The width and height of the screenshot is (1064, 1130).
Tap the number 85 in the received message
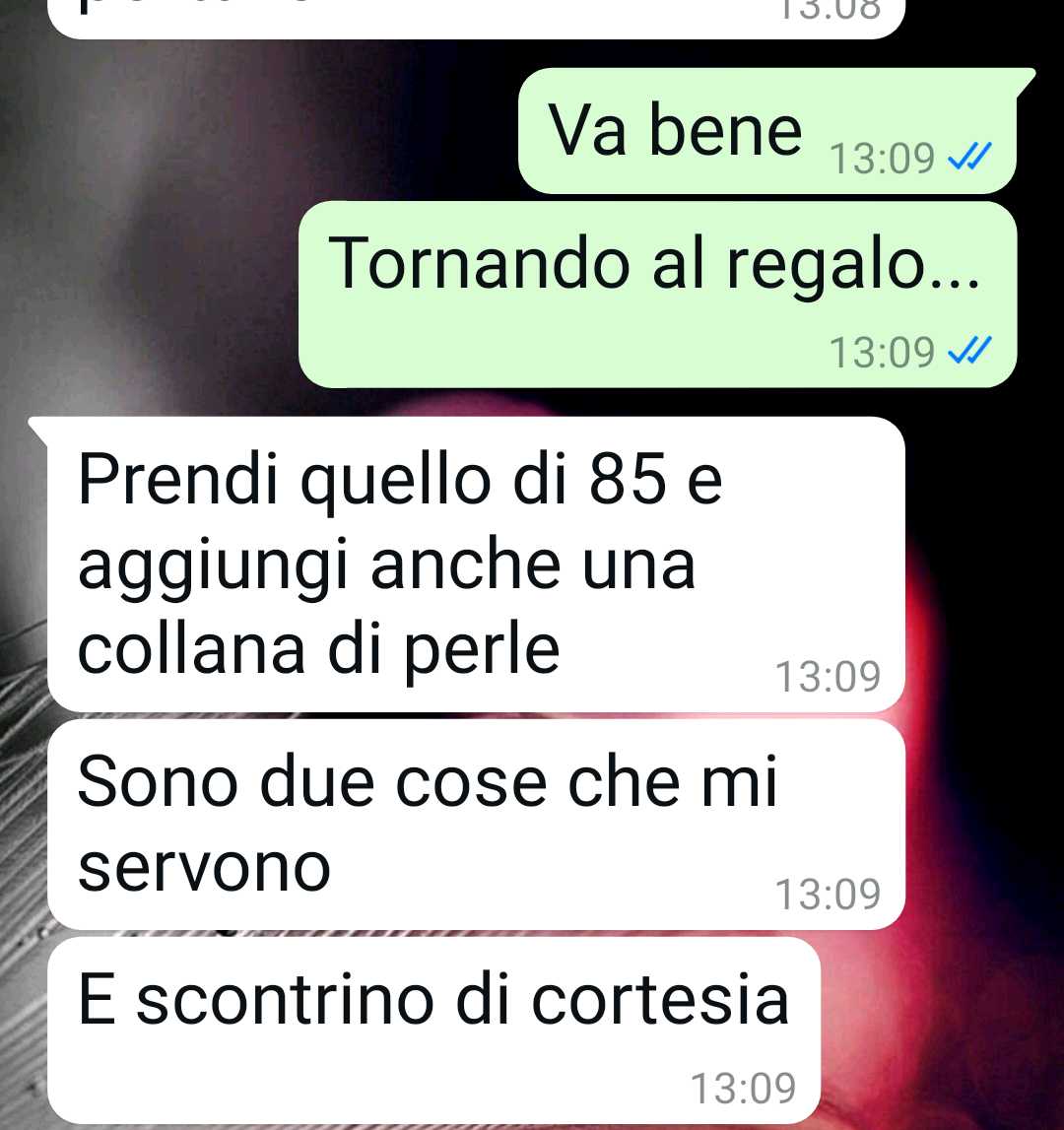click(x=628, y=479)
